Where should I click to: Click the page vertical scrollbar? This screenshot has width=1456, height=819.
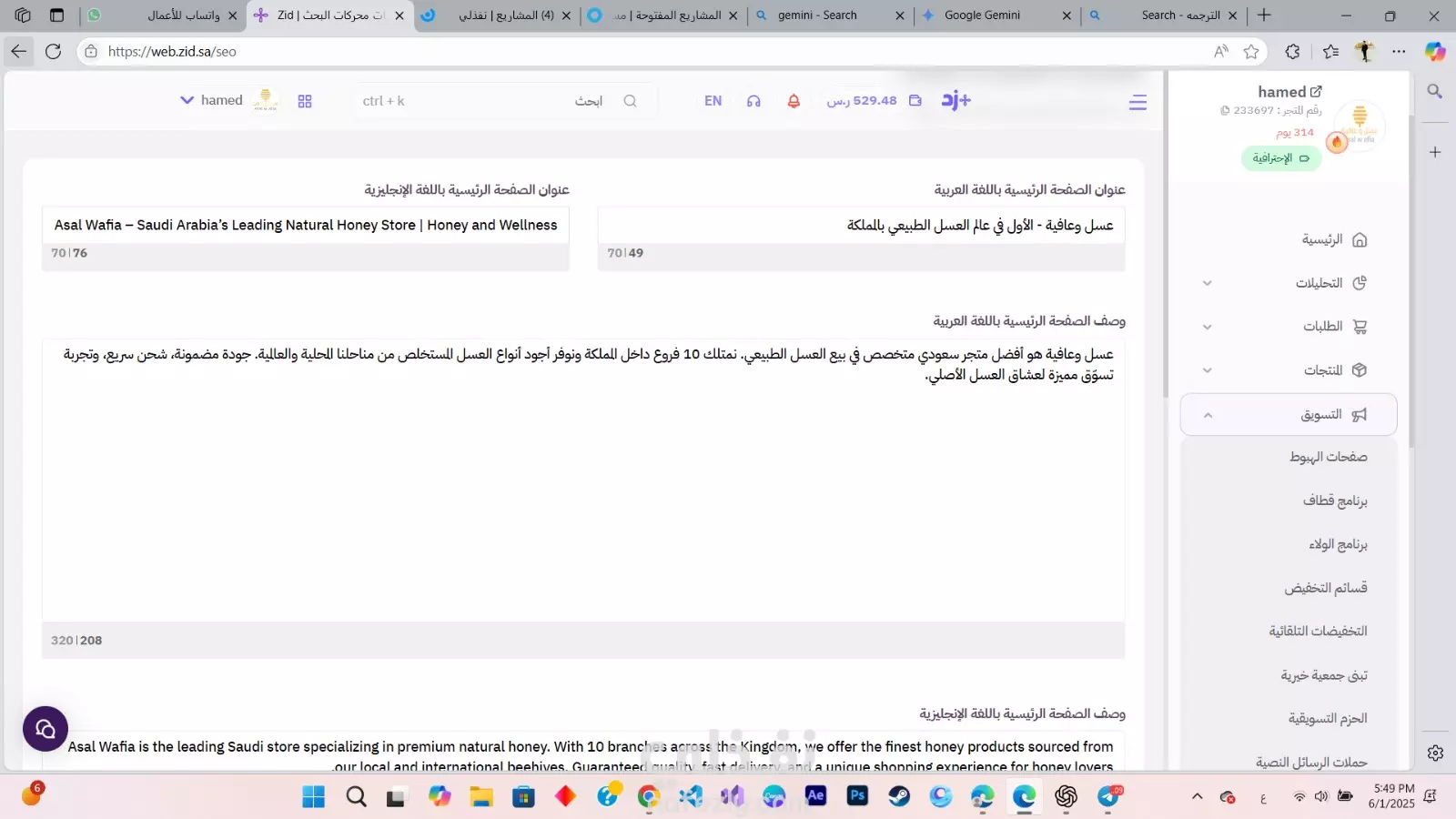point(1164,237)
